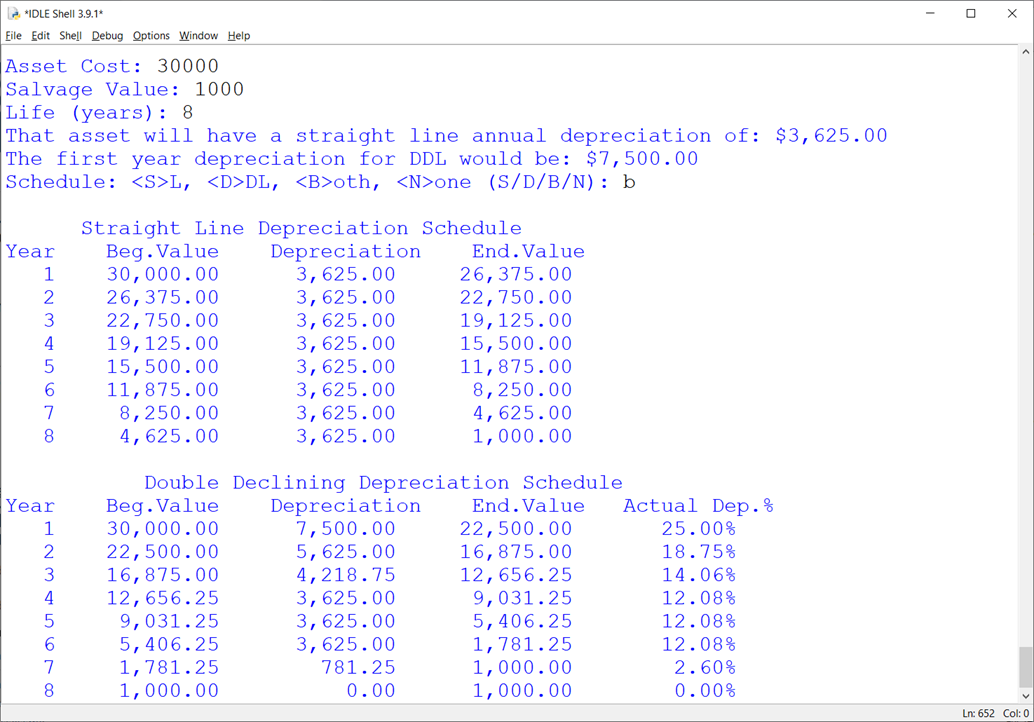The width and height of the screenshot is (1034, 722).
Task: Click depreciation 5,625.00 in double declining year 2
Action: [346, 552]
